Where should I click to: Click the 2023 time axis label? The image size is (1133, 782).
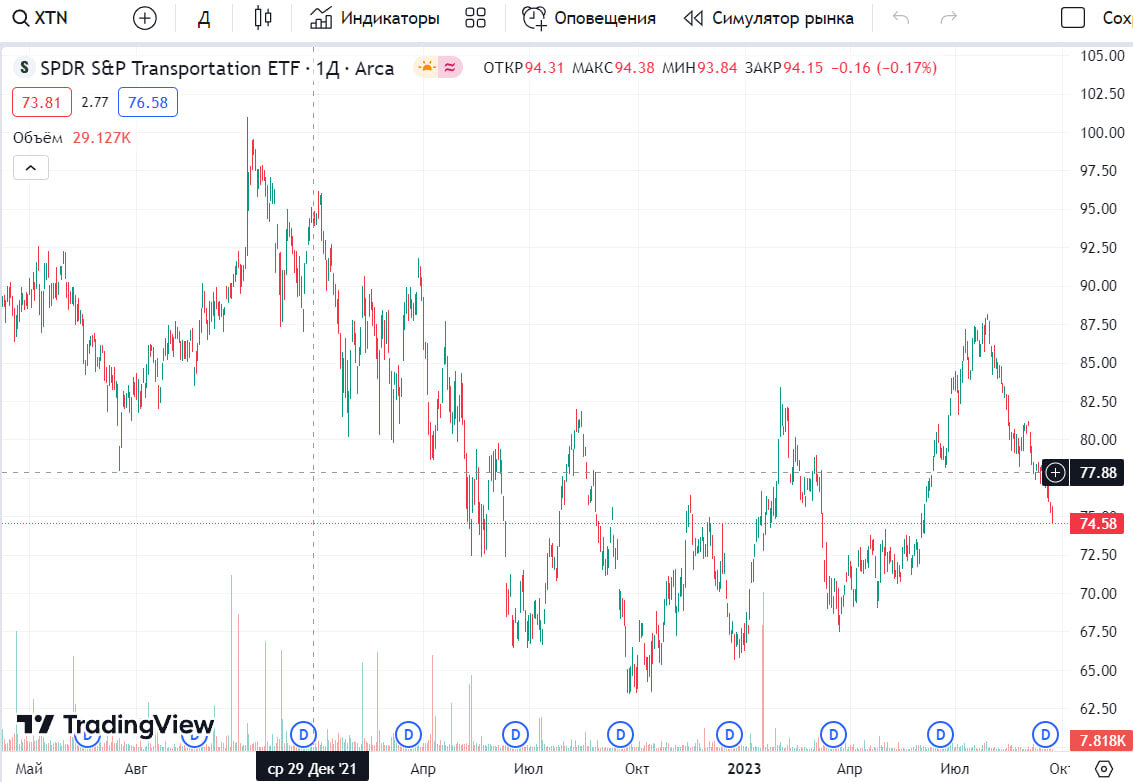click(x=744, y=768)
